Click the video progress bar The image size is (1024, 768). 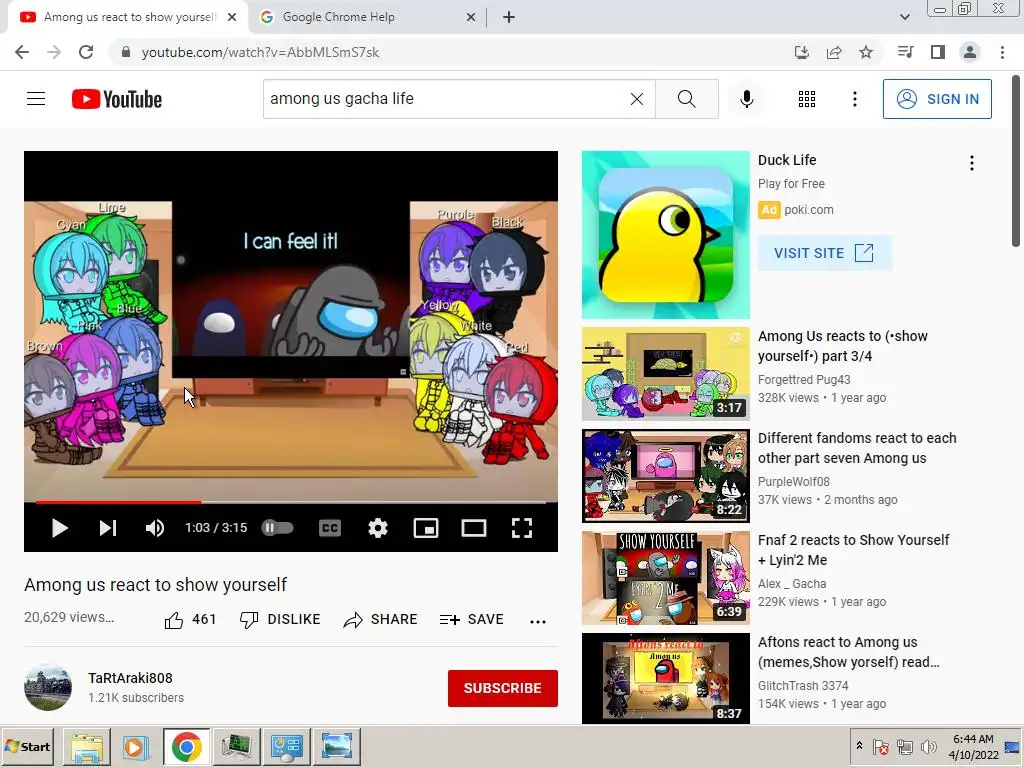pyautogui.click(x=291, y=502)
